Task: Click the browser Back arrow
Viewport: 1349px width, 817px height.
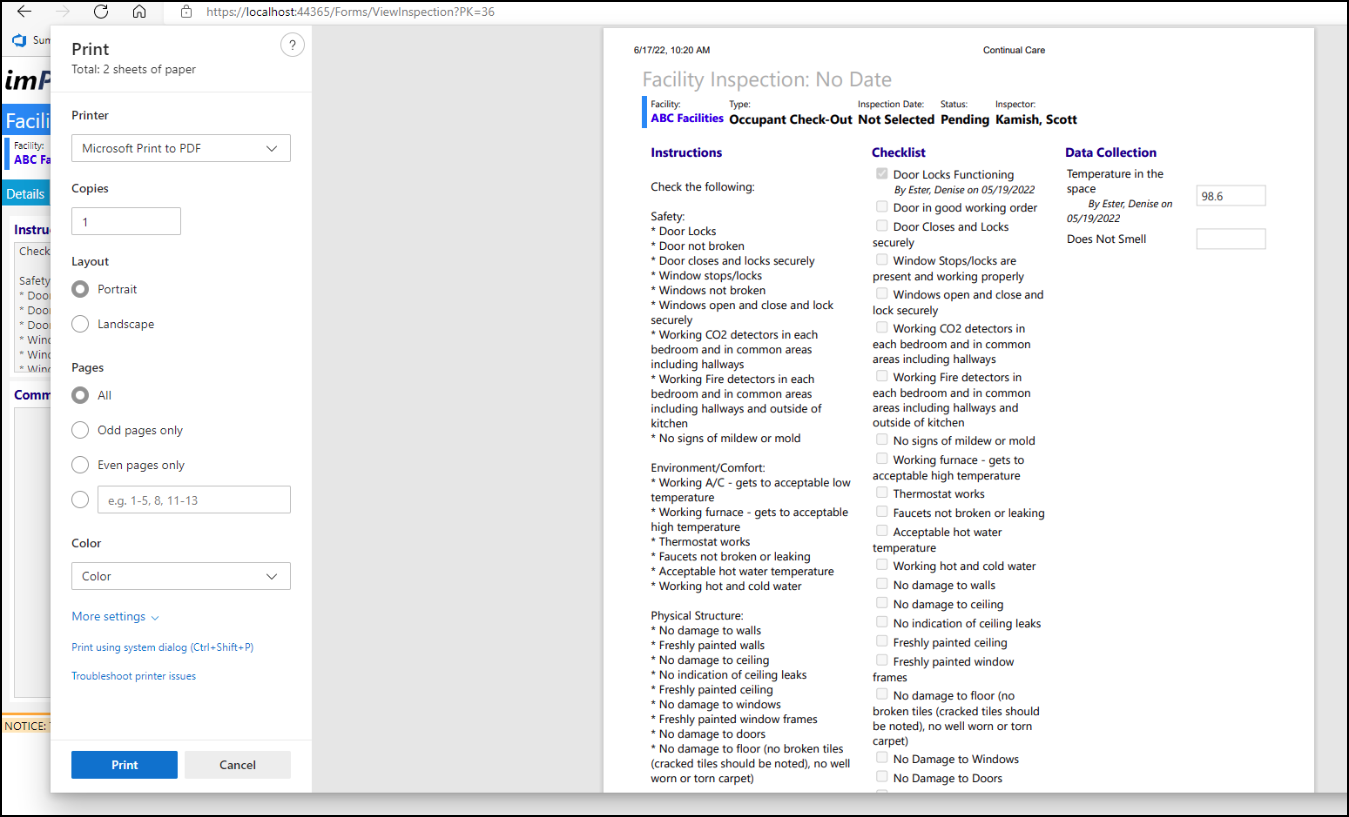Action: 24,12
